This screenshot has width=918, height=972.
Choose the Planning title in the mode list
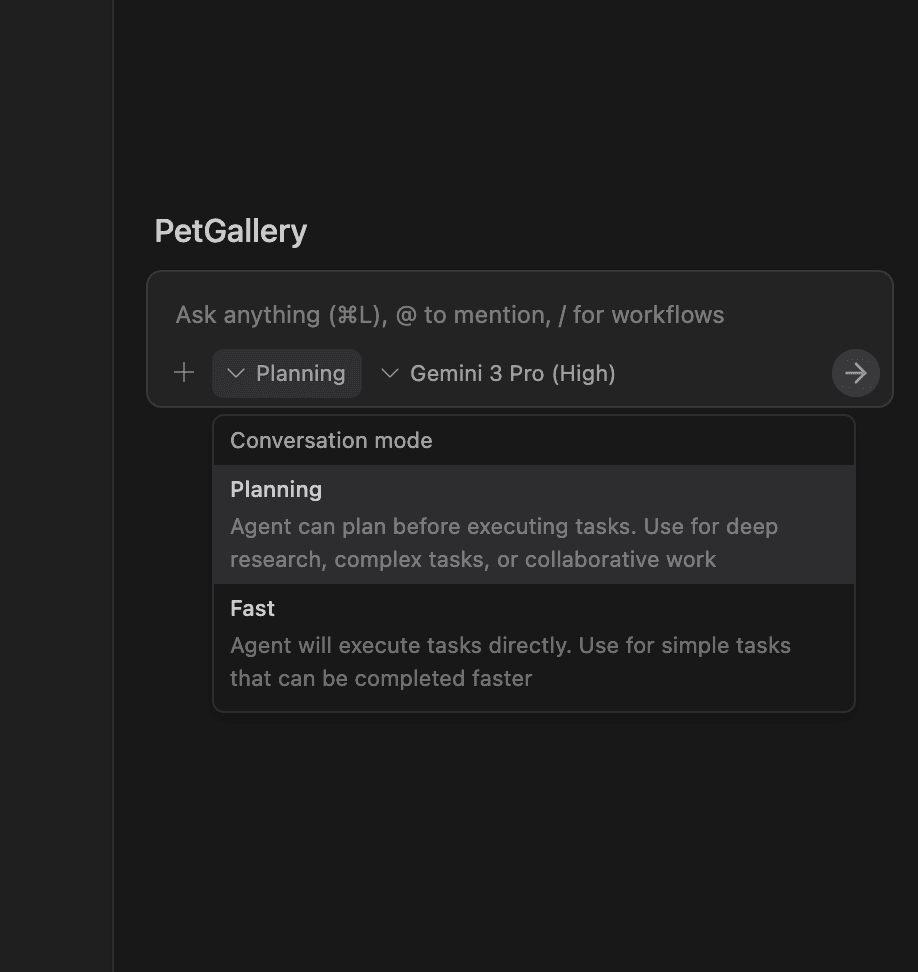pos(276,489)
